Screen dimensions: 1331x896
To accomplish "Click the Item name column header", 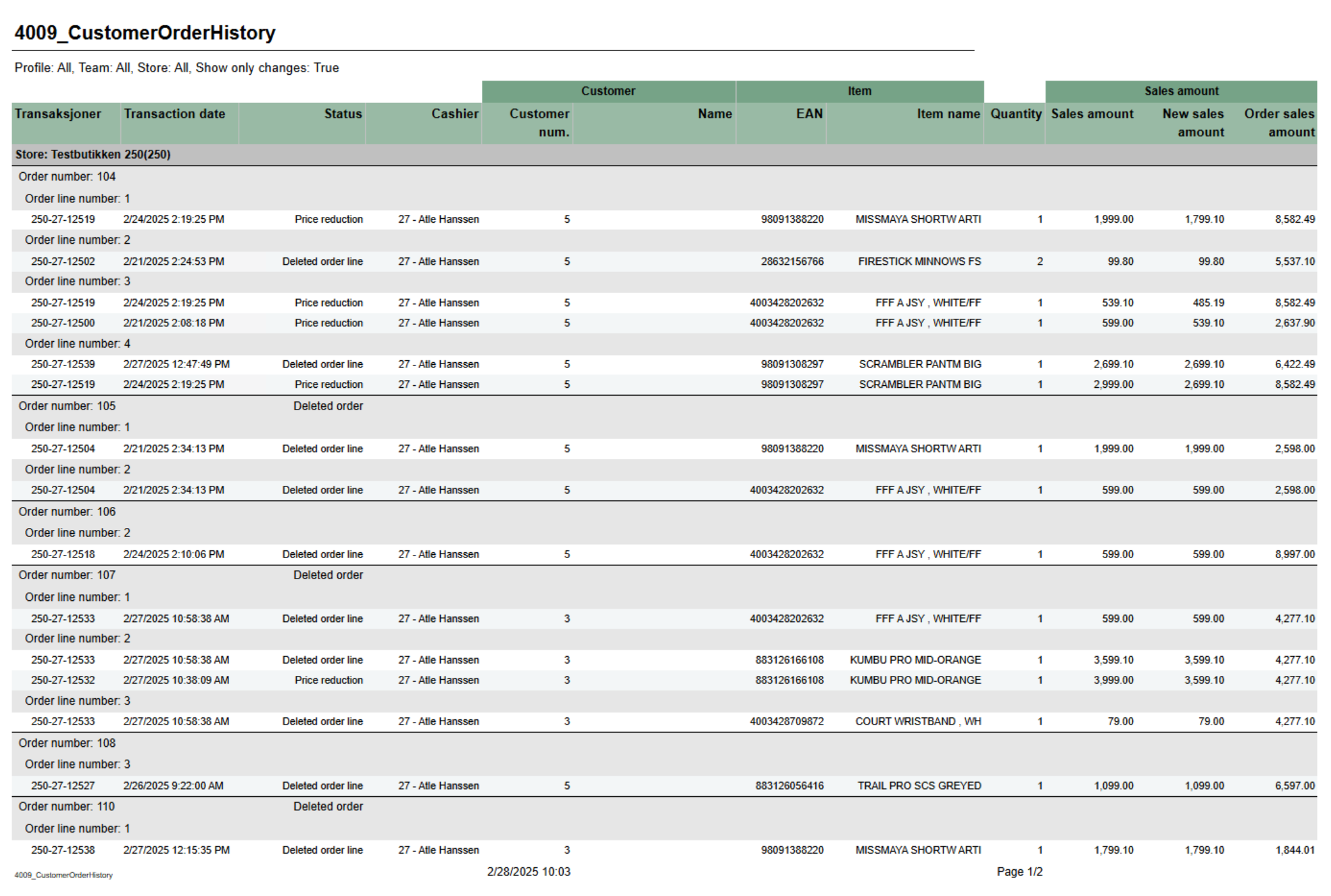I will 948,114.
